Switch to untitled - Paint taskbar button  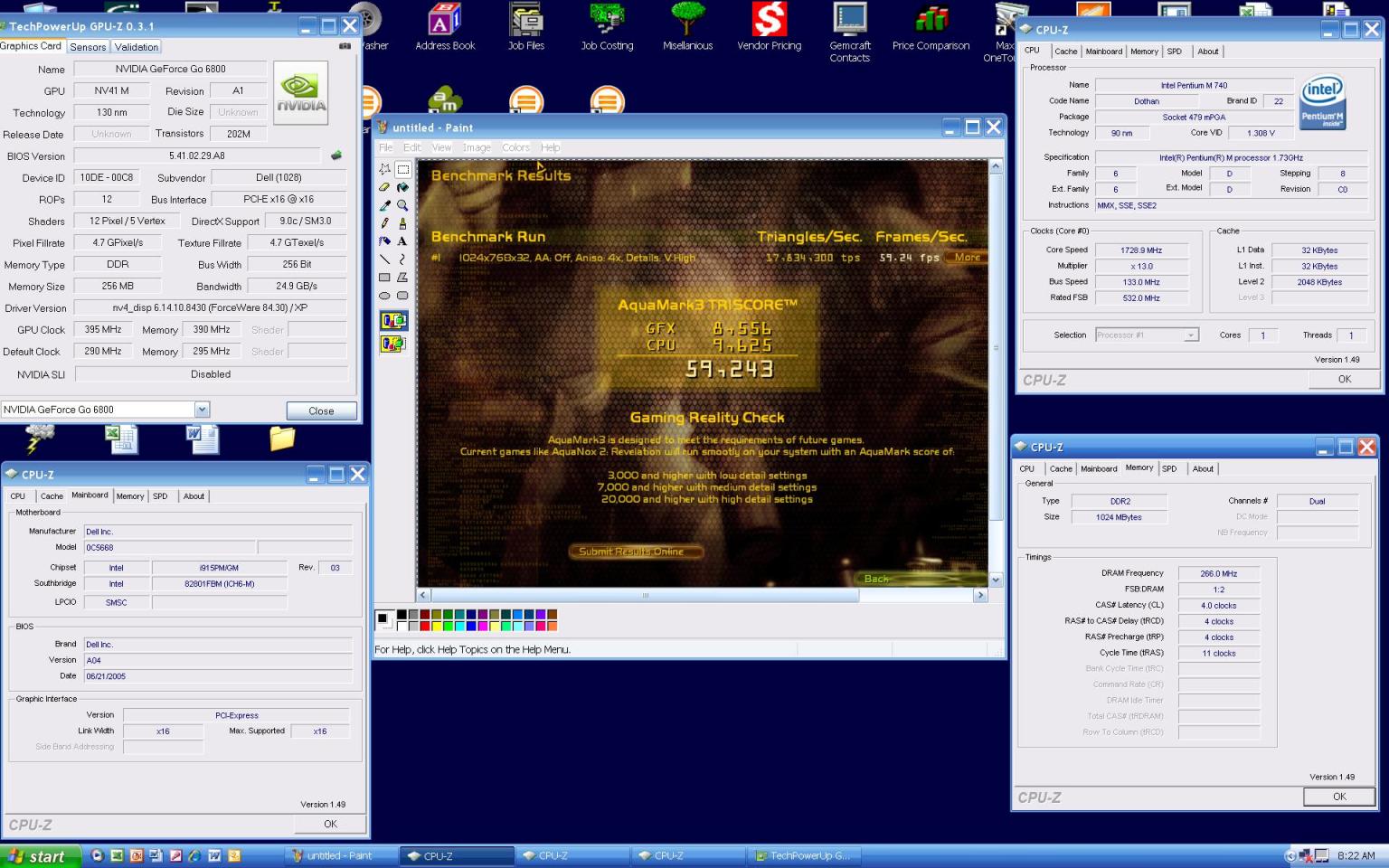coord(342,855)
